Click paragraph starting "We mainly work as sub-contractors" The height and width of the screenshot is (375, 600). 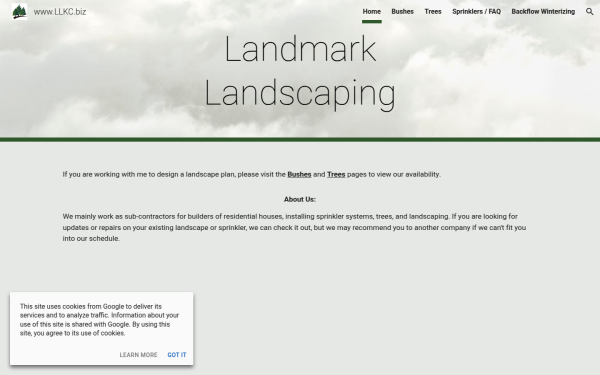(294, 227)
